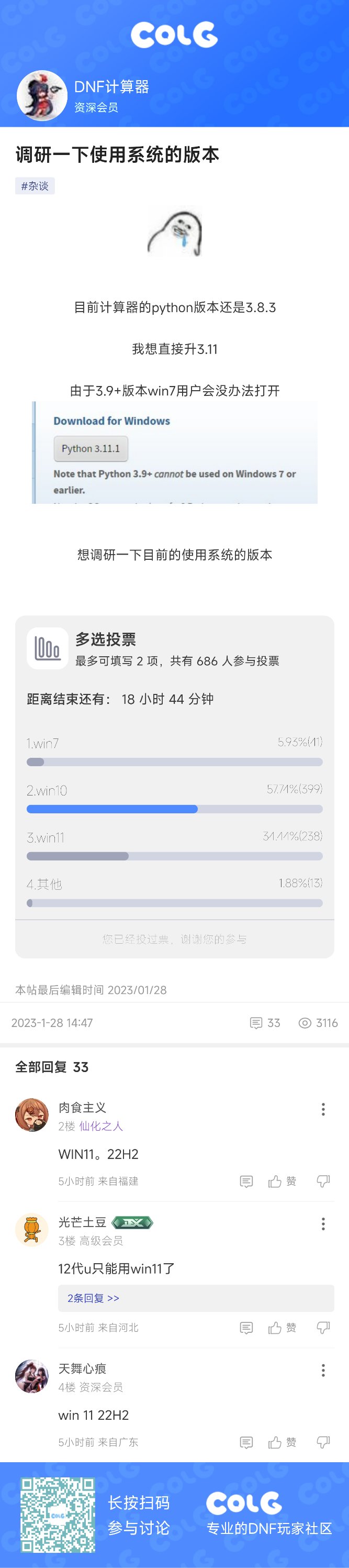Screen dimensions: 349x1568
Task: Open more options for 光芒土豆's reply
Action: 323,1223
